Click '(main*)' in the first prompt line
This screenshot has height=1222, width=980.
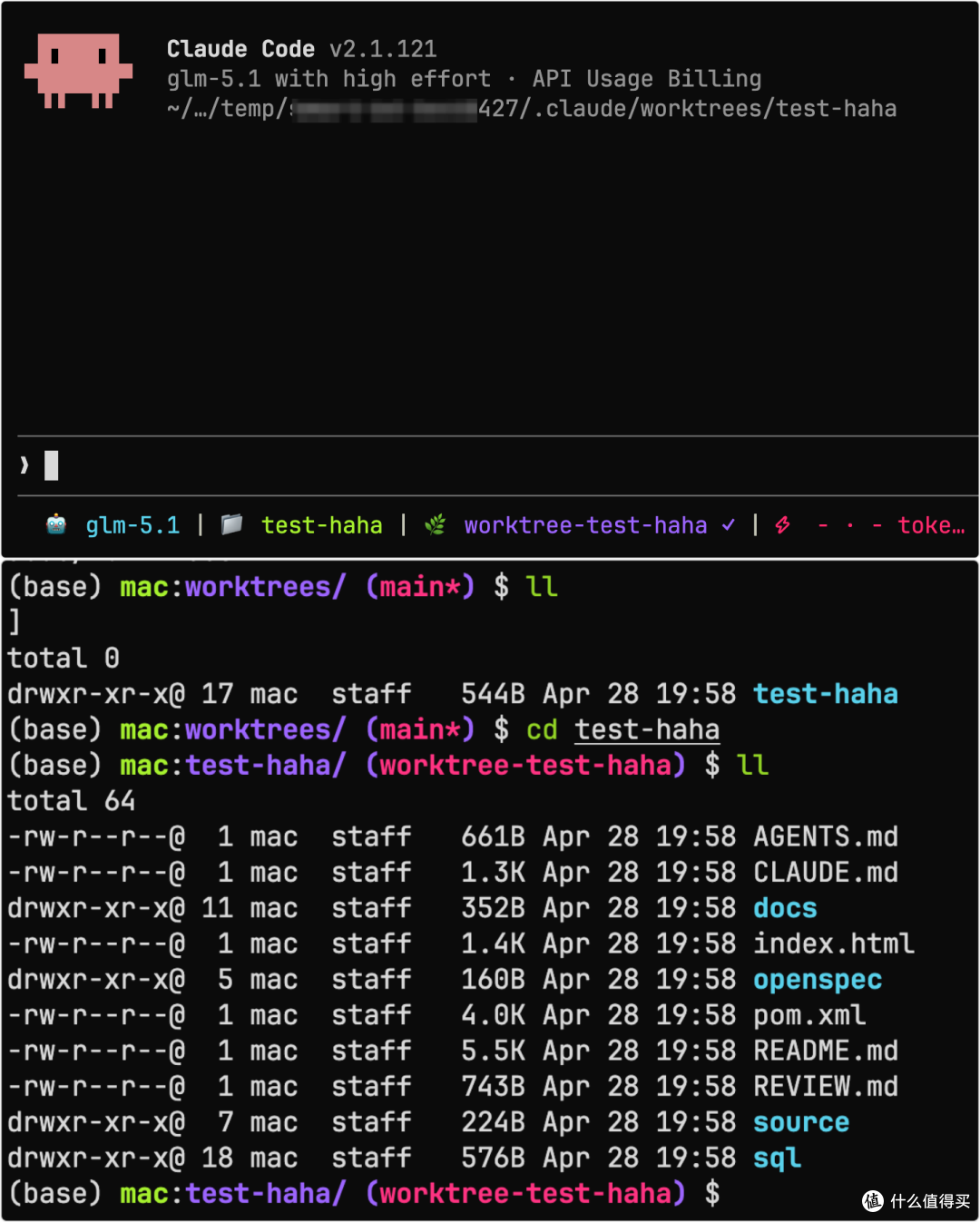420,587
